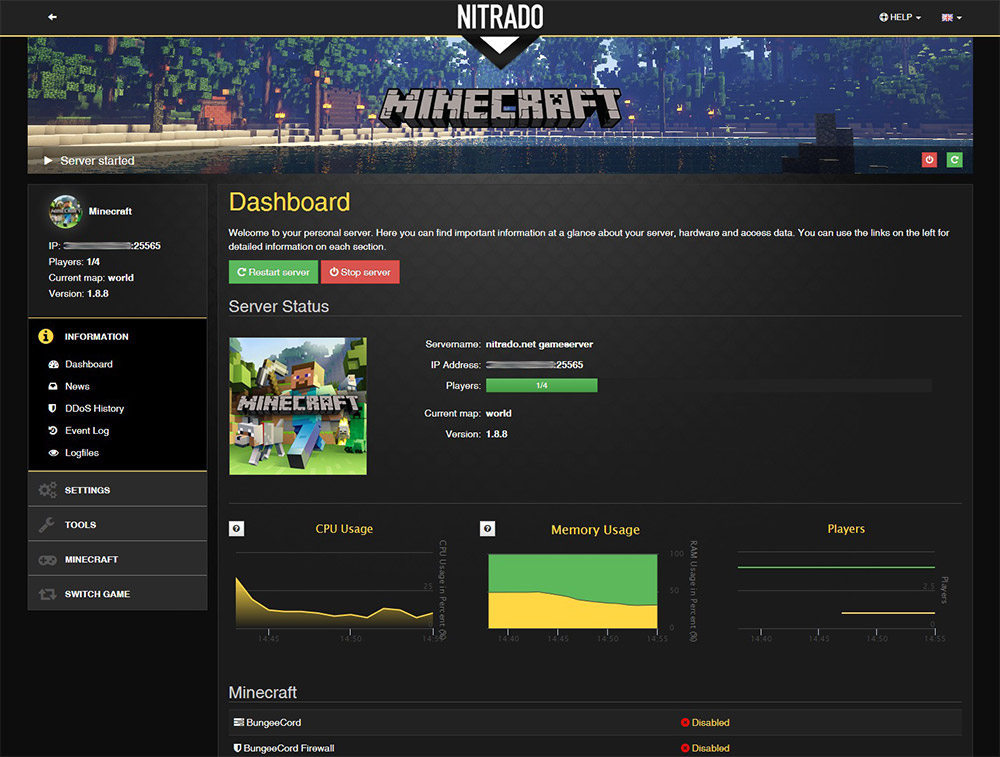The height and width of the screenshot is (757, 1000).
Task: Click the BungeeCord Firewall row label
Action: click(289, 748)
